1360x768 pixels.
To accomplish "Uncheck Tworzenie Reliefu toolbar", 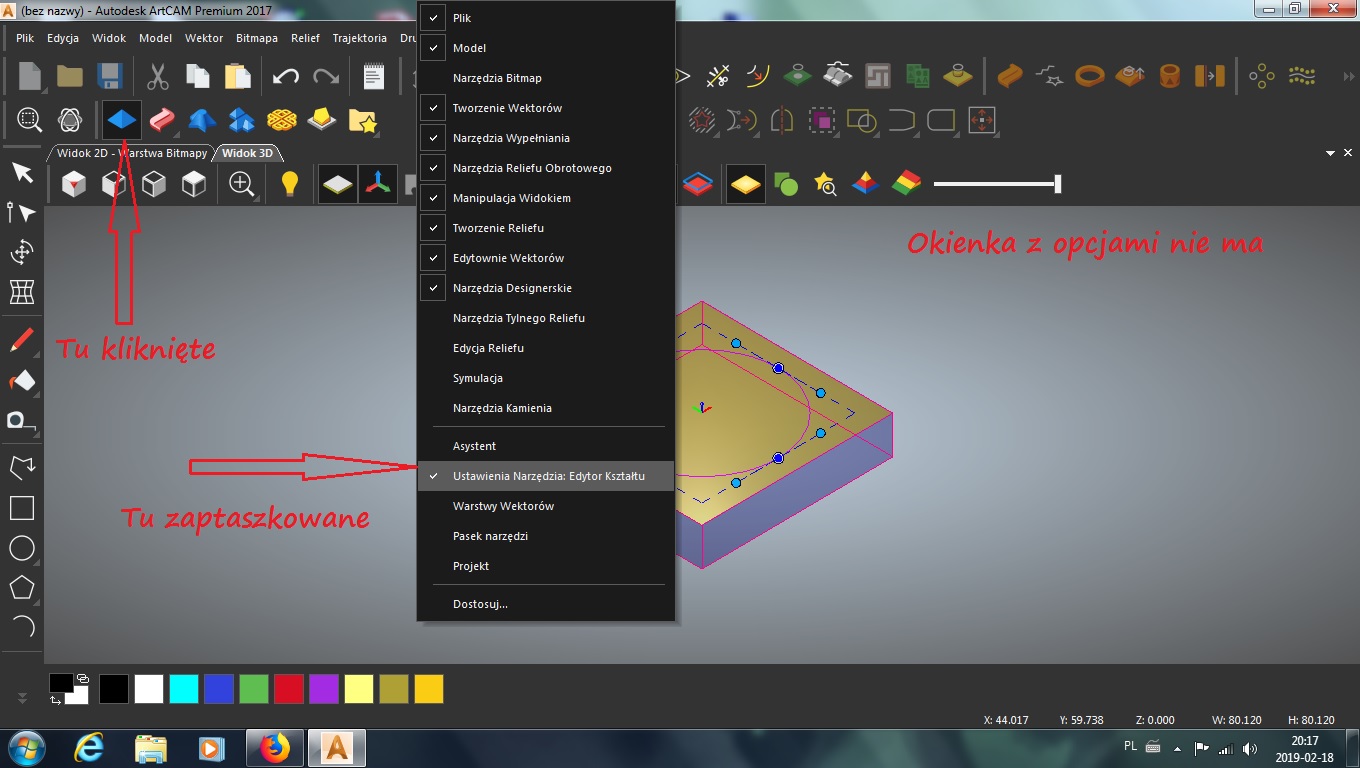I will tap(546, 228).
